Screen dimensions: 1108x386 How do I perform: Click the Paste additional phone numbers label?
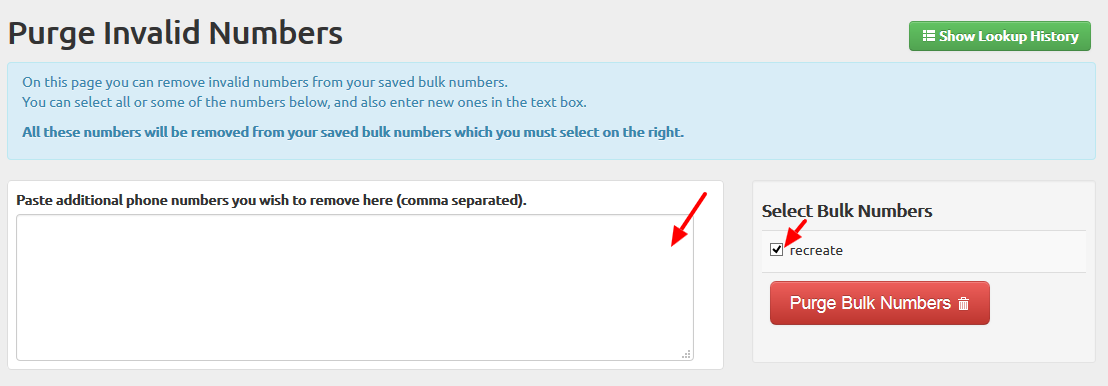271,200
